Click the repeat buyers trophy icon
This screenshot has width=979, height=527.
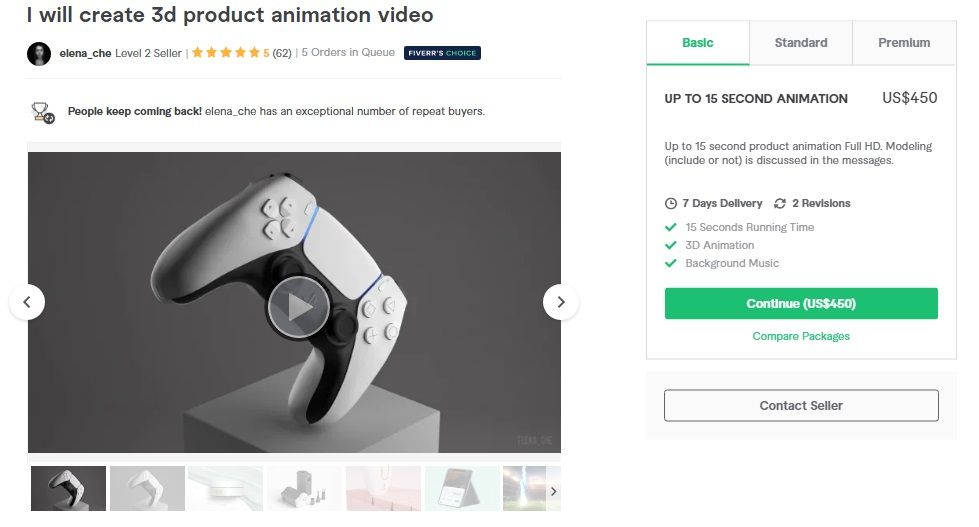click(x=42, y=112)
